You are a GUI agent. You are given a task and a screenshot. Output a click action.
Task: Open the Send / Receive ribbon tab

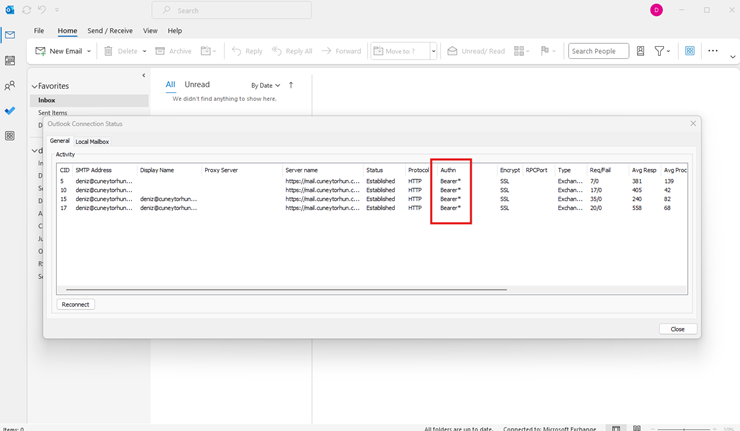(110, 31)
